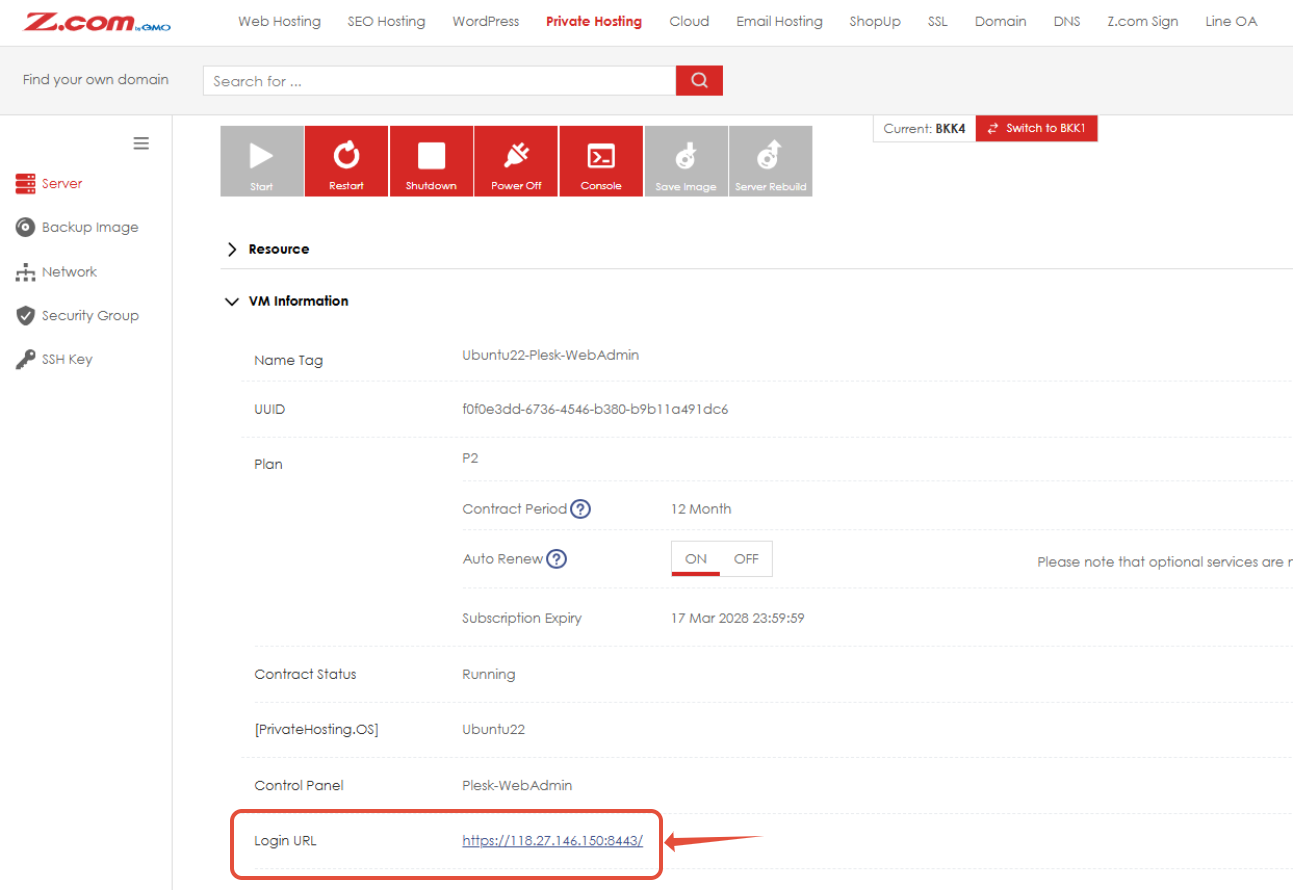Click the Server Rebuild button
1293x890 pixels.
[770, 161]
